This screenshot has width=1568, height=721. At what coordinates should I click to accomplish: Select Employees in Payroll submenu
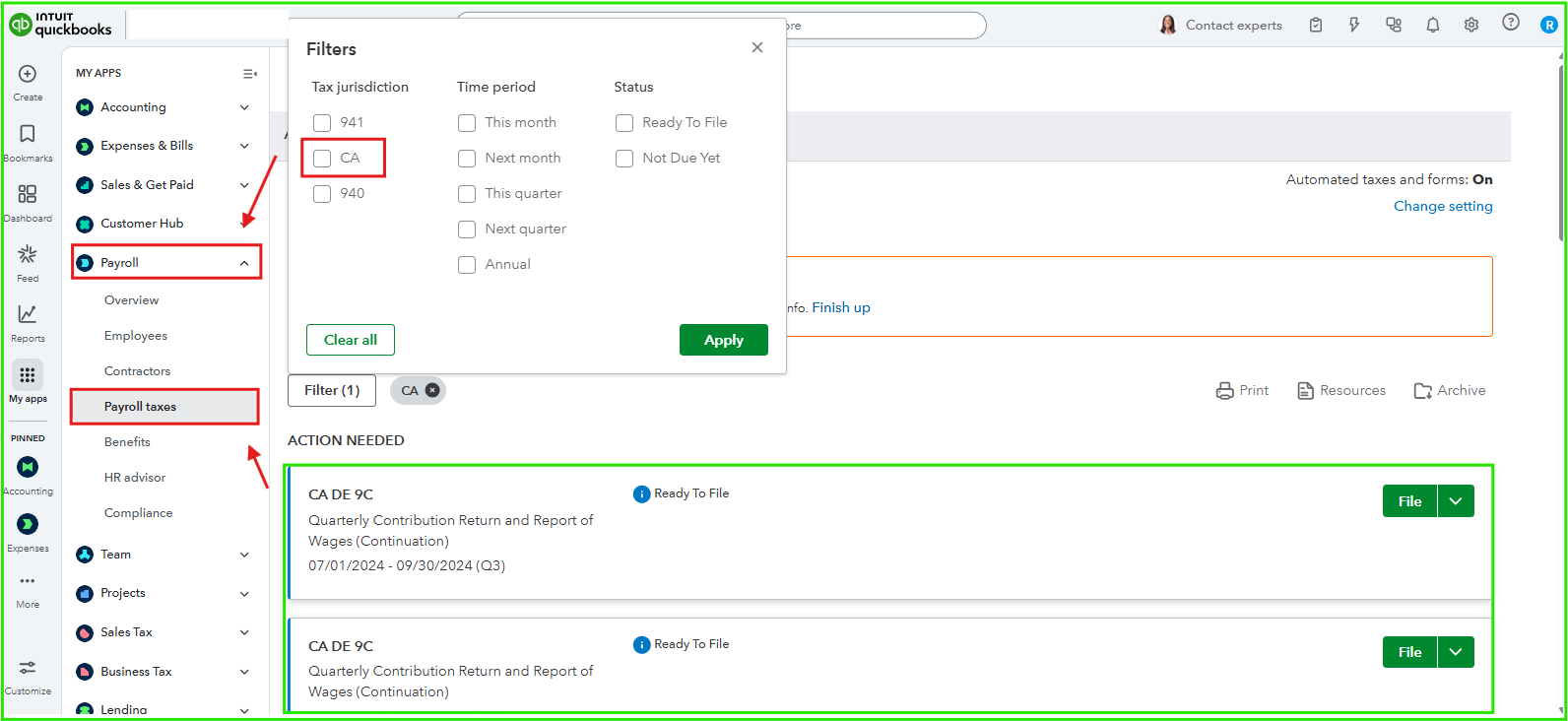[x=136, y=336]
